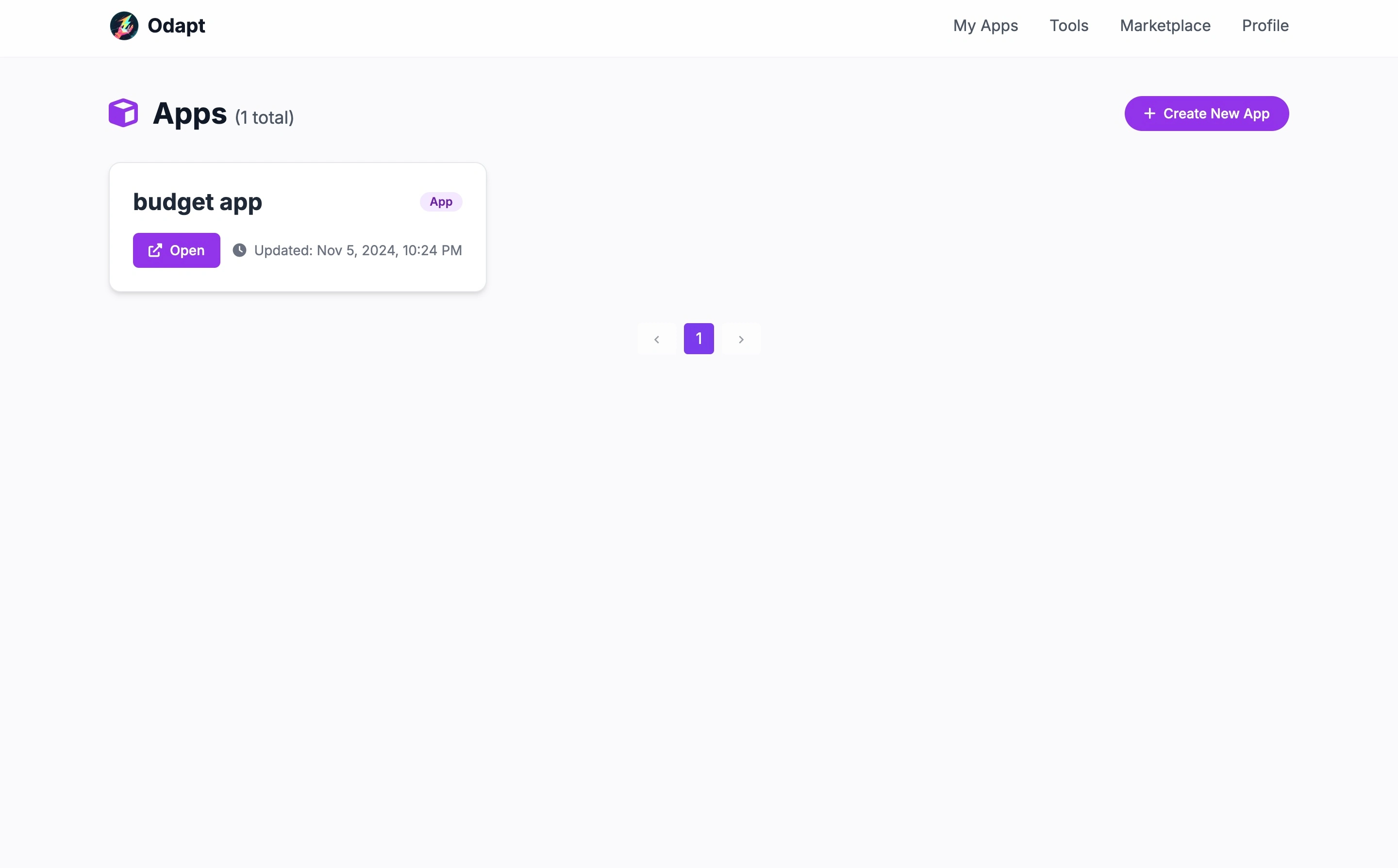
Task: Open the Marketplace page
Action: click(1165, 26)
